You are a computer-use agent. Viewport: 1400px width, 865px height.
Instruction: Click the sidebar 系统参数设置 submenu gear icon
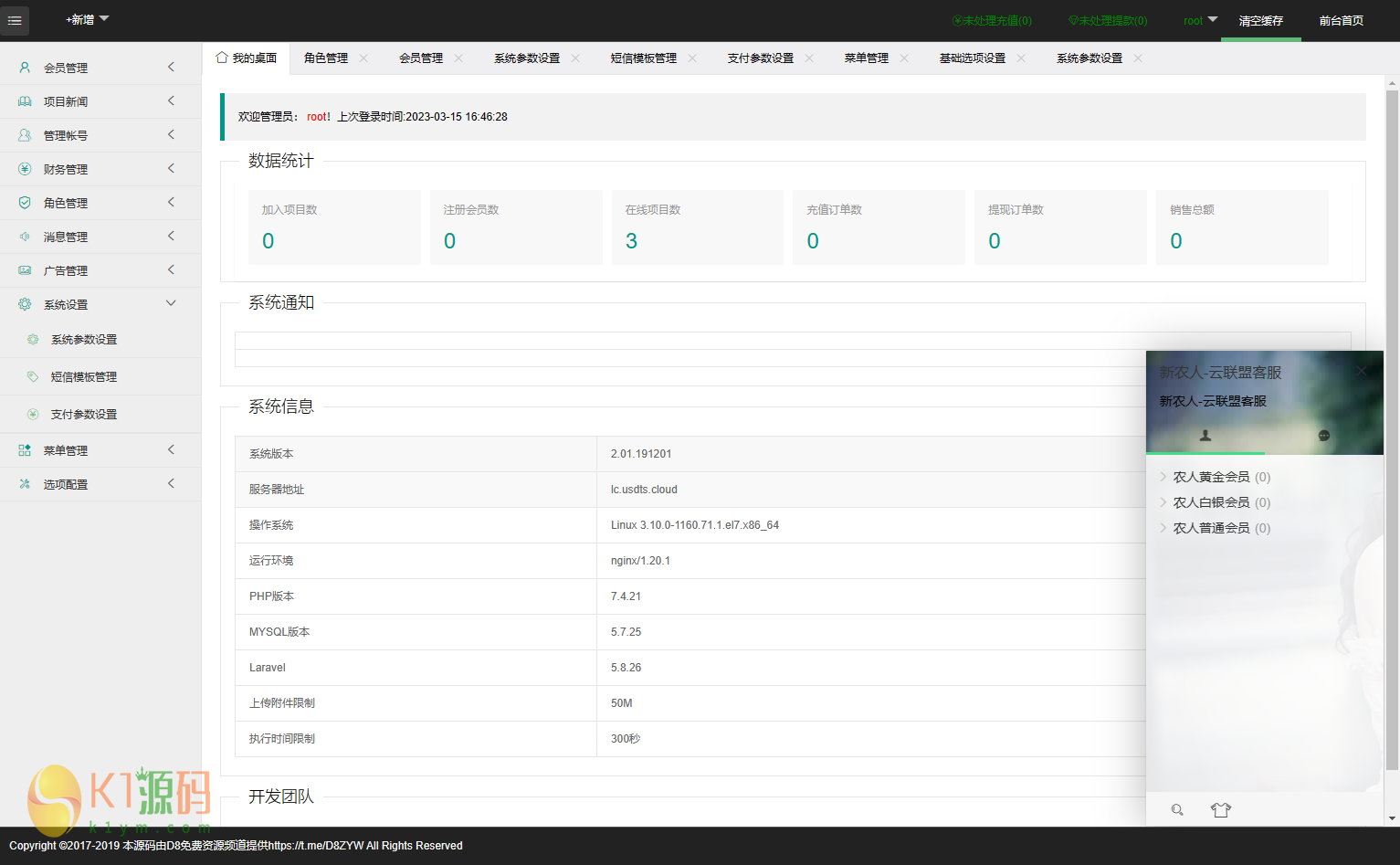point(33,339)
